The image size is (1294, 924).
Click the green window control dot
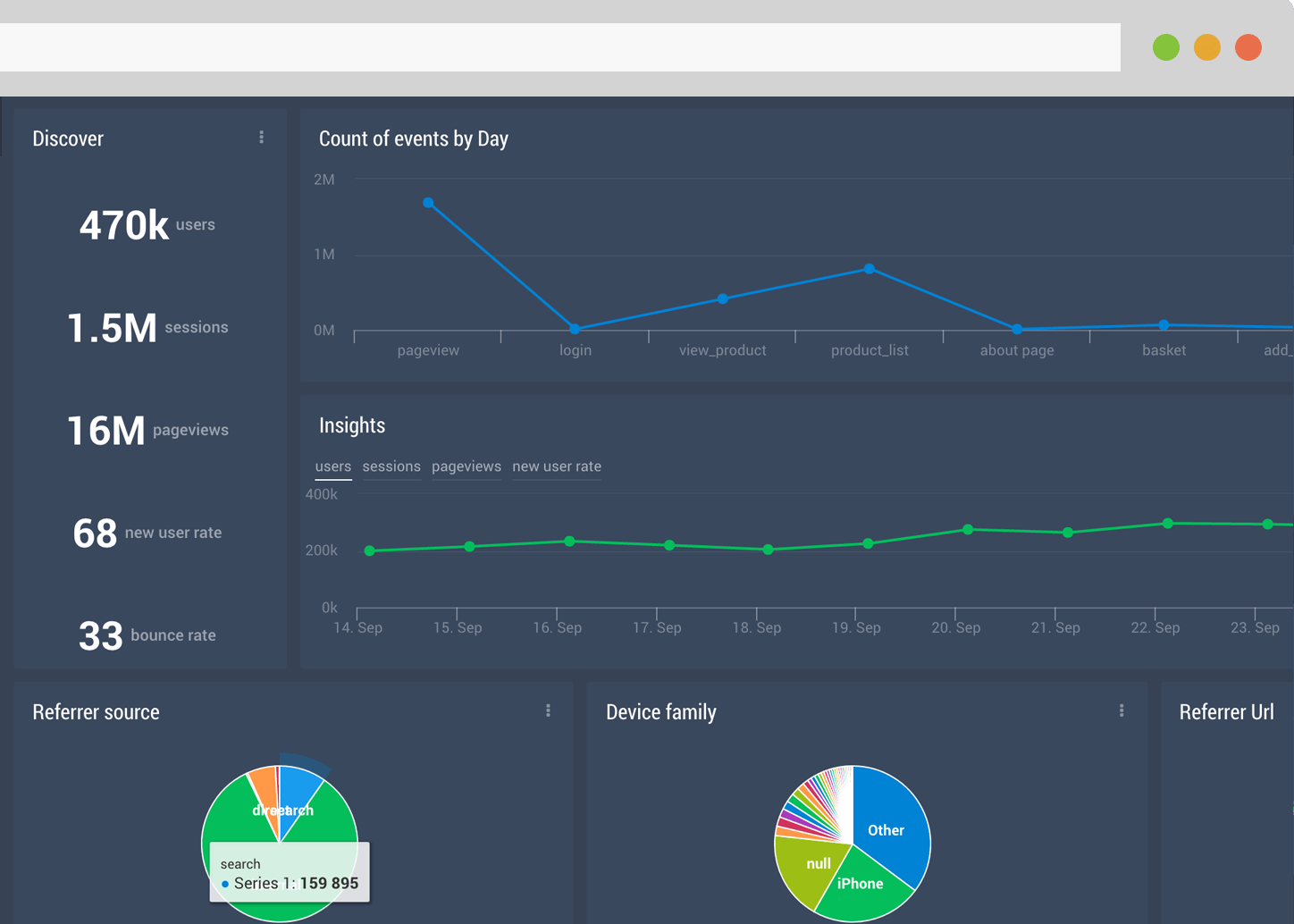tap(1166, 47)
